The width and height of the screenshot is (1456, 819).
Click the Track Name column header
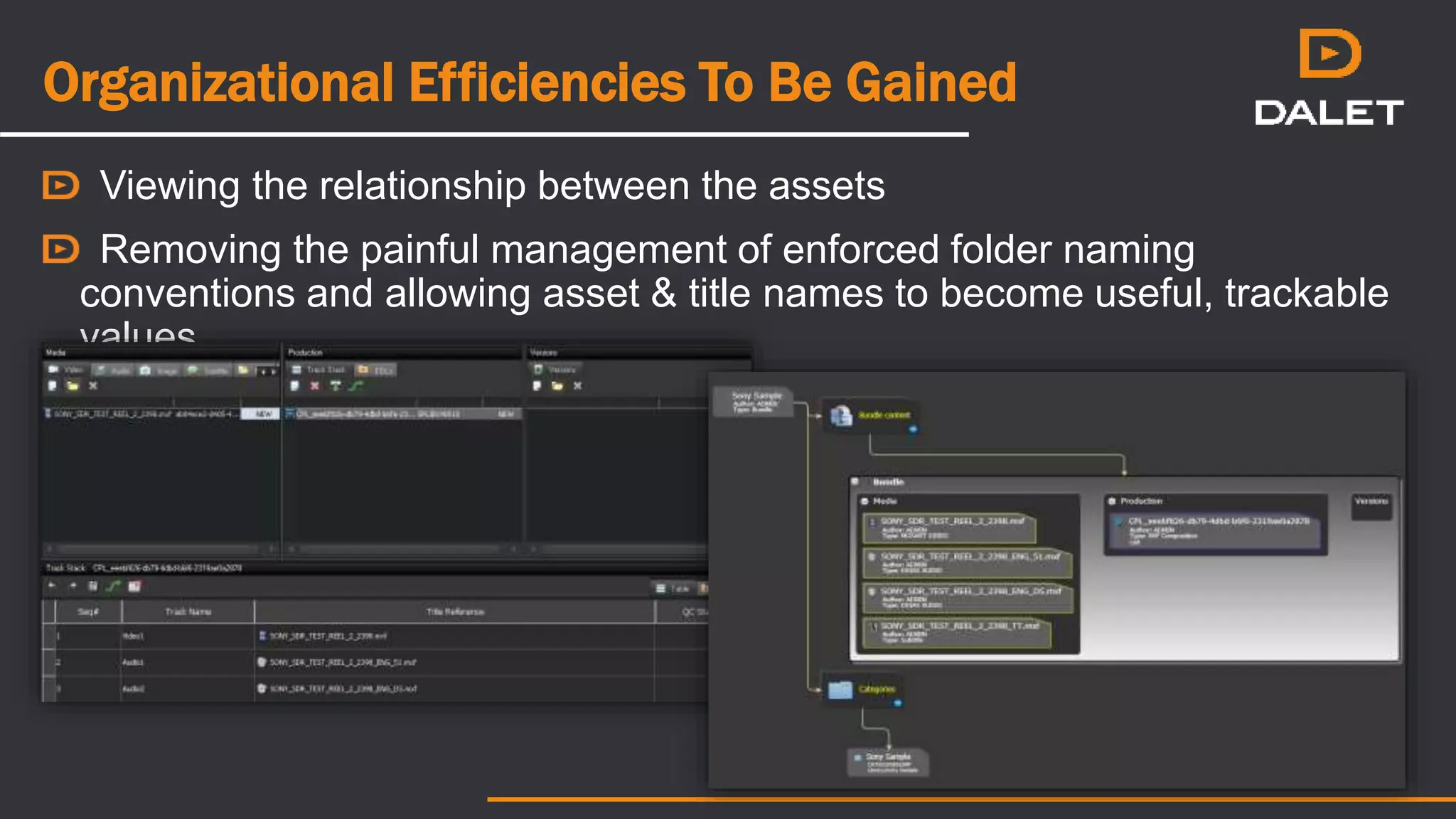(x=188, y=611)
